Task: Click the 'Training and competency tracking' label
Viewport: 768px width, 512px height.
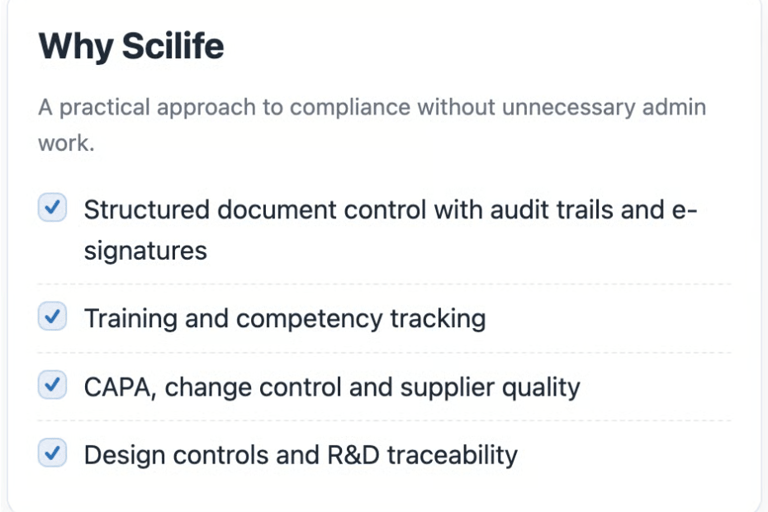Action: click(x=284, y=318)
